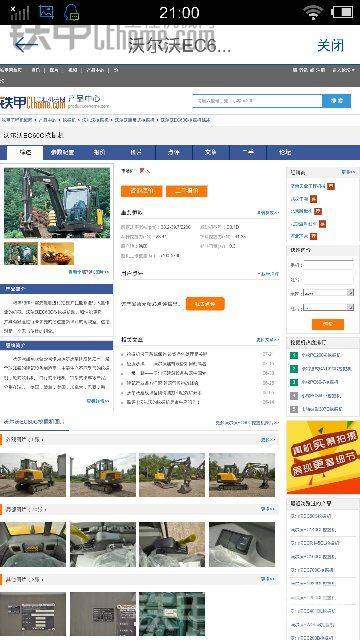Screen dimensions: 360x640
Task: Click the gray rank 4 icon in the ranking list
Action: (294, 396)
